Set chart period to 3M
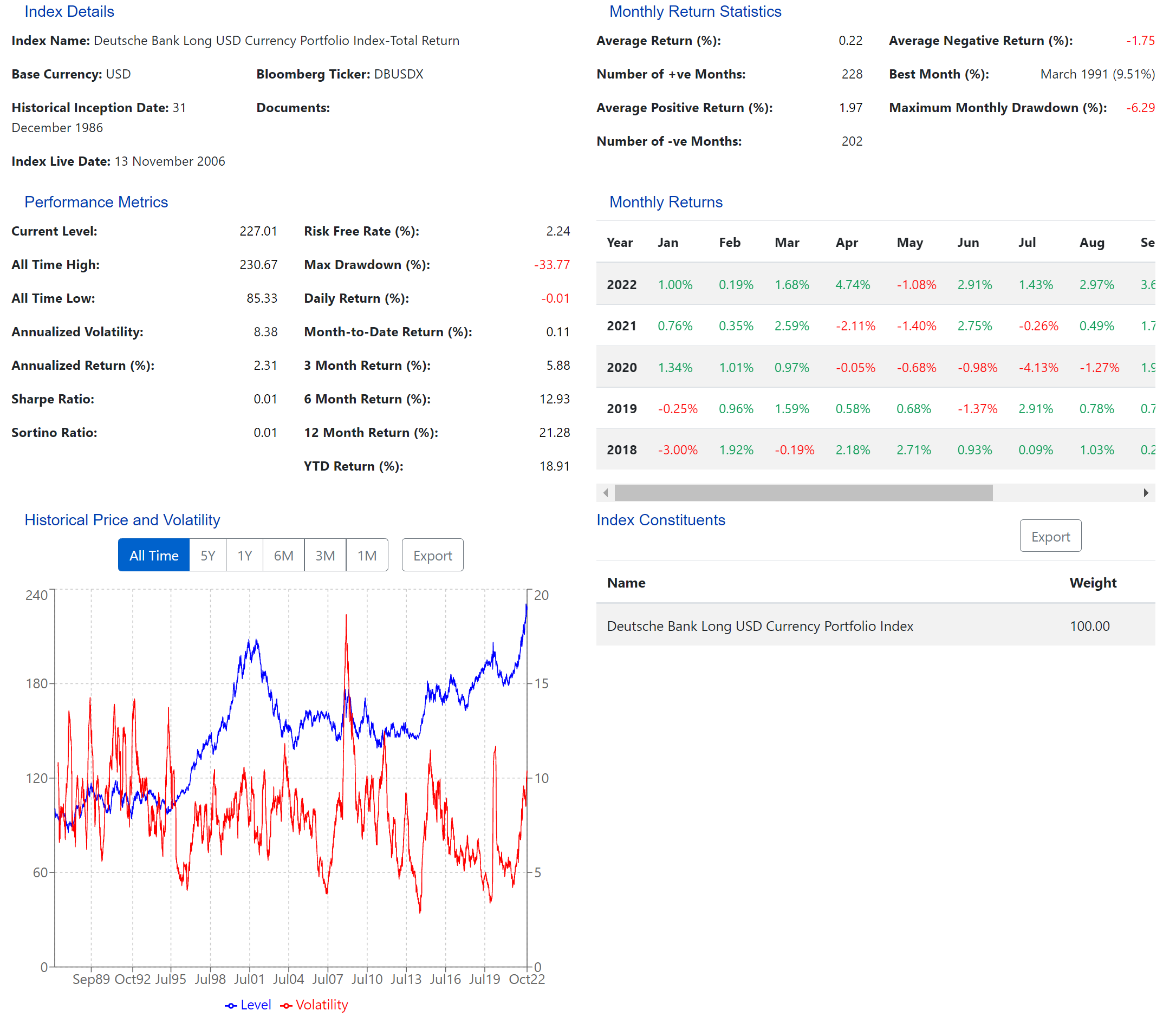The width and height of the screenshot is (1176, 1017). point(324,555)
